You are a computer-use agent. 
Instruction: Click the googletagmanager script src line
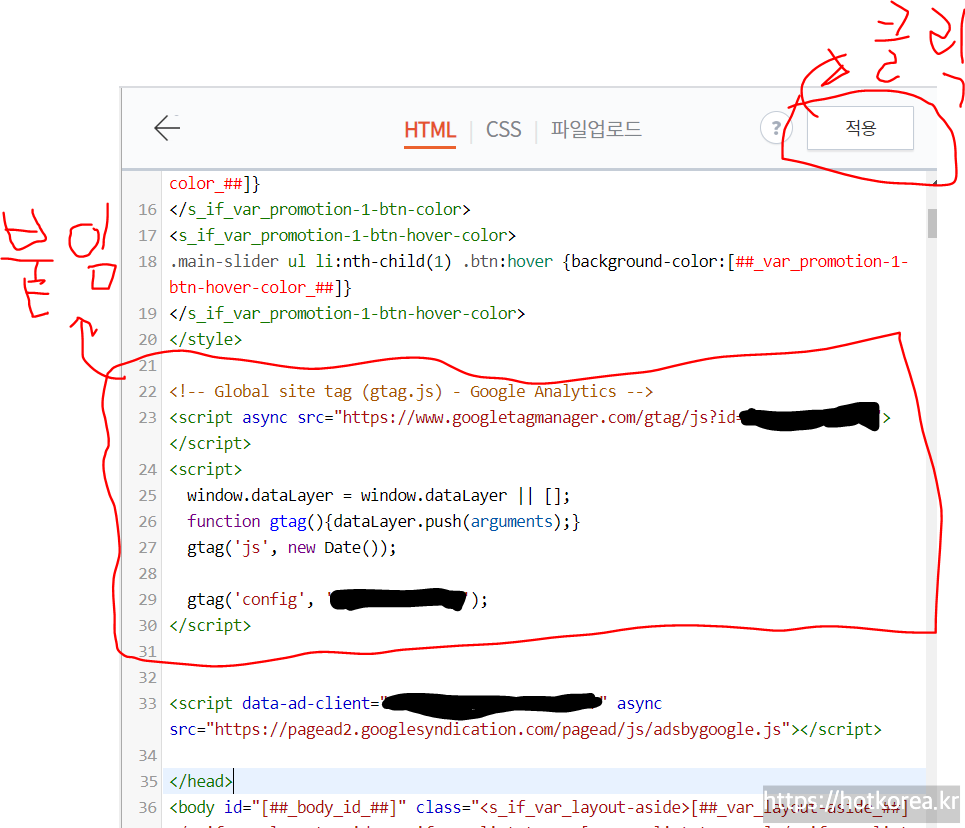click(530, 417)
